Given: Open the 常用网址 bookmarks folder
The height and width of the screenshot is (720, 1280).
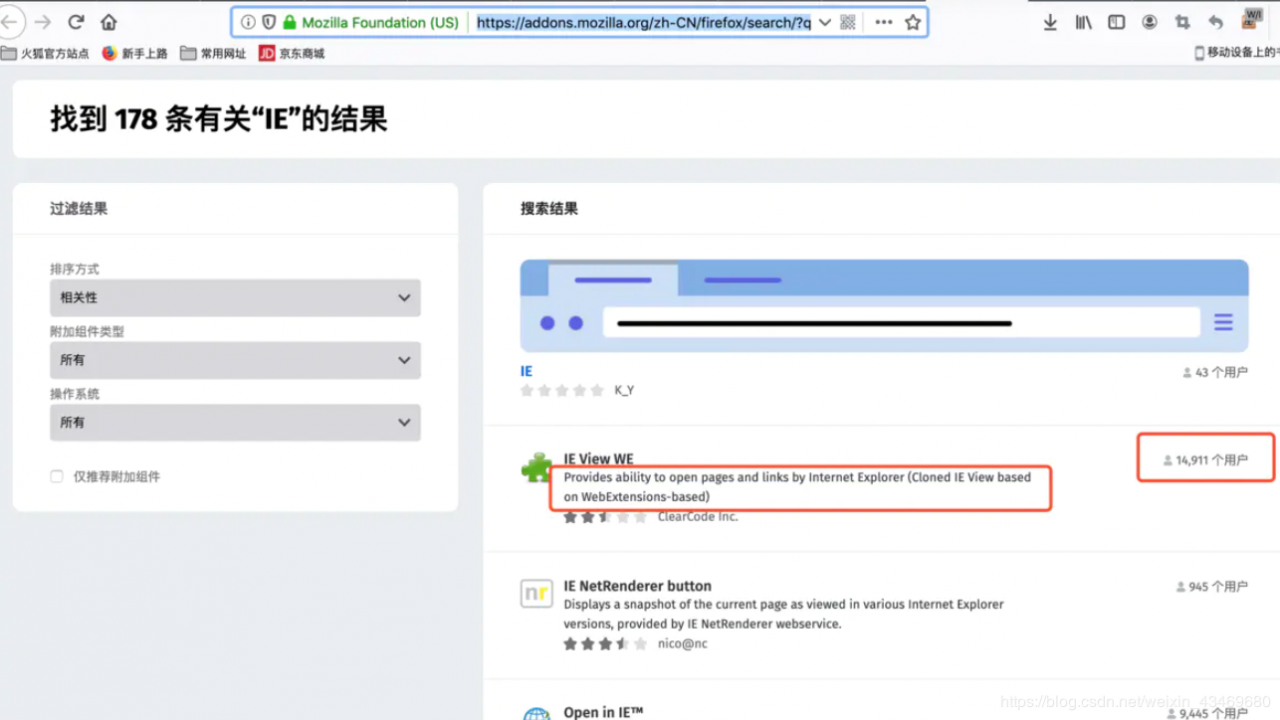Looking at the screenshot, I should pos(213,53).
